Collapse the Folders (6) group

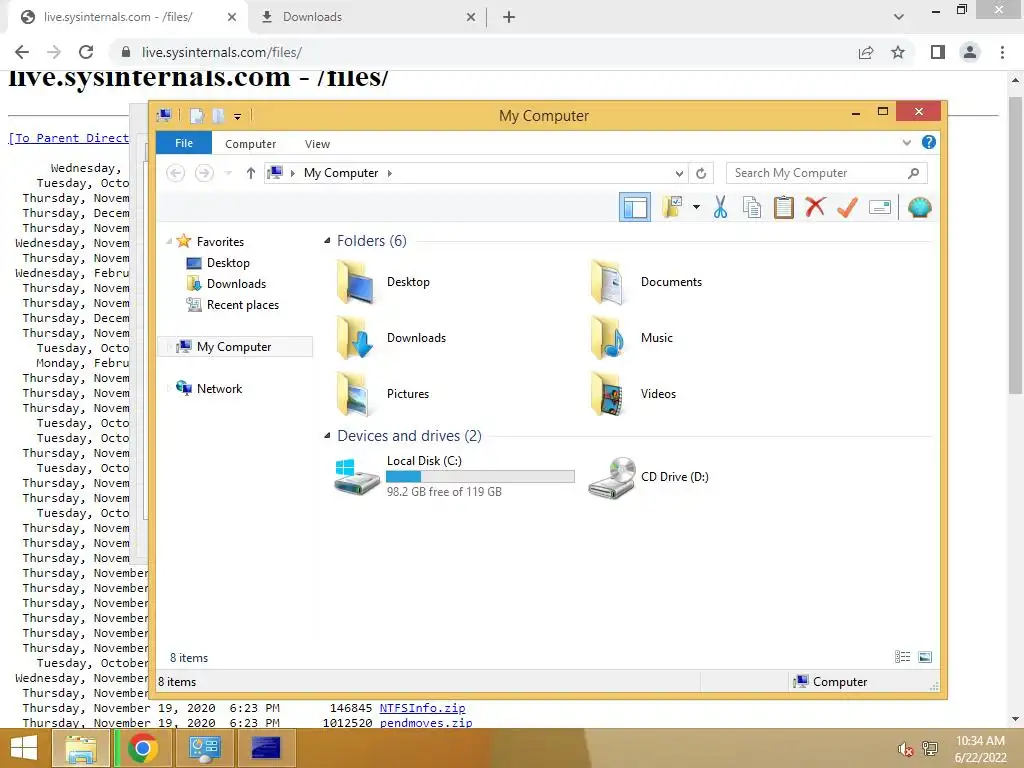(x=327, y=241)
